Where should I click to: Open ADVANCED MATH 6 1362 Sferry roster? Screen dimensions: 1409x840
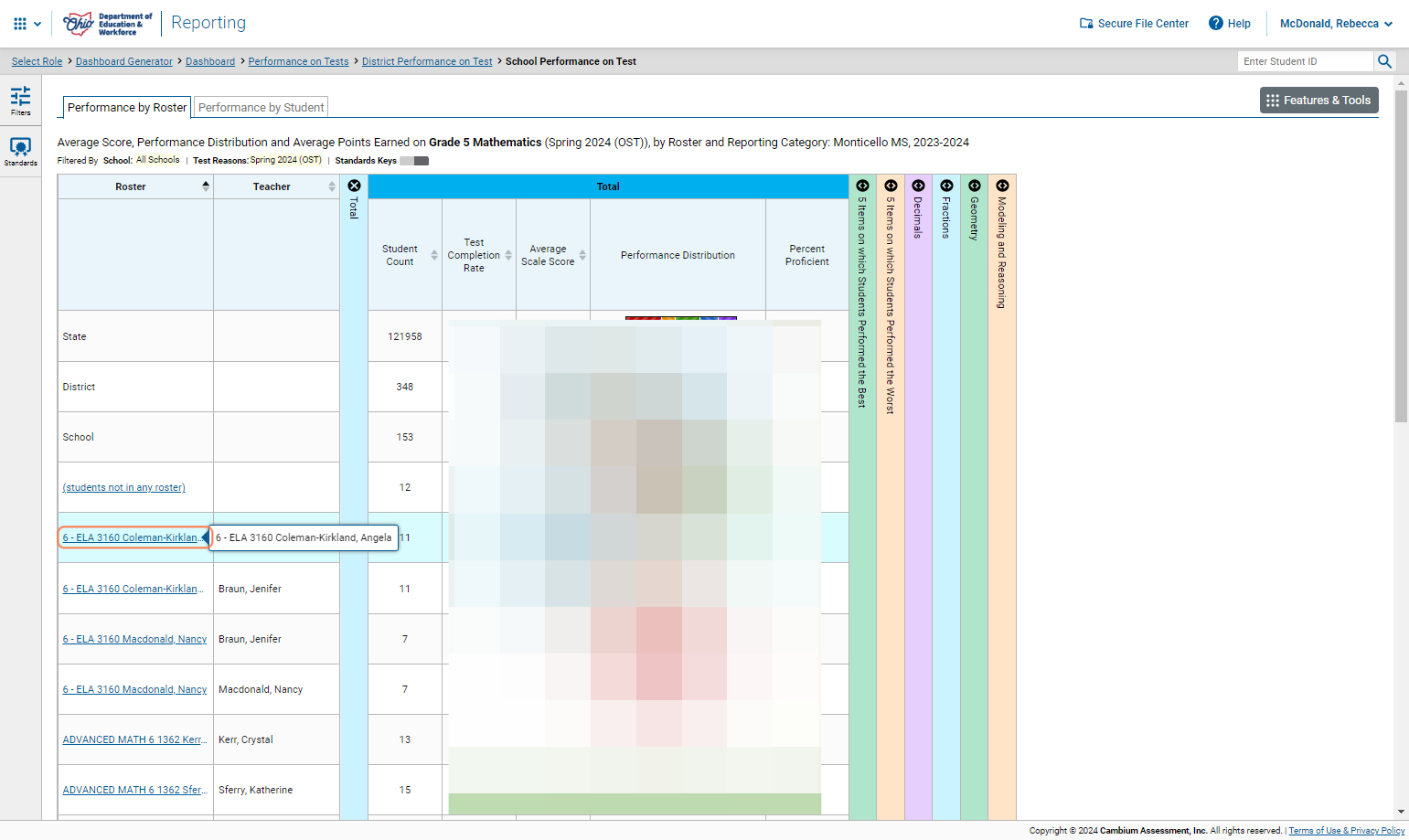click(133, 790)
